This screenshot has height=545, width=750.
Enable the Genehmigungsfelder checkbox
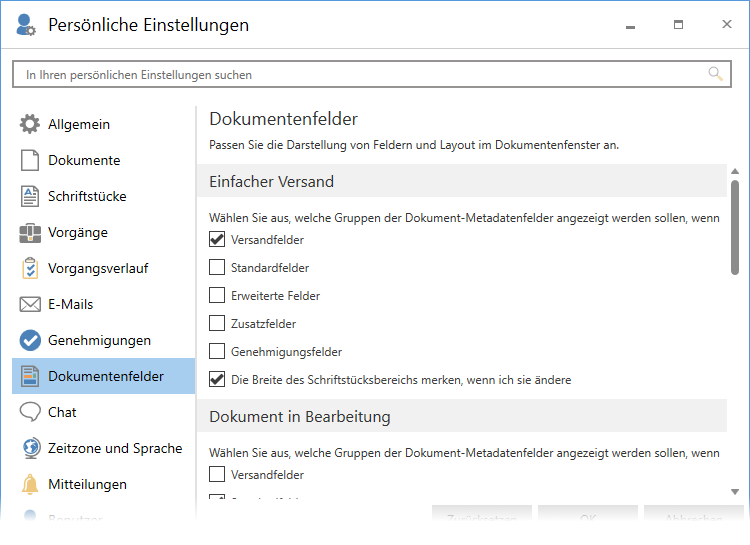coord(217,351)
